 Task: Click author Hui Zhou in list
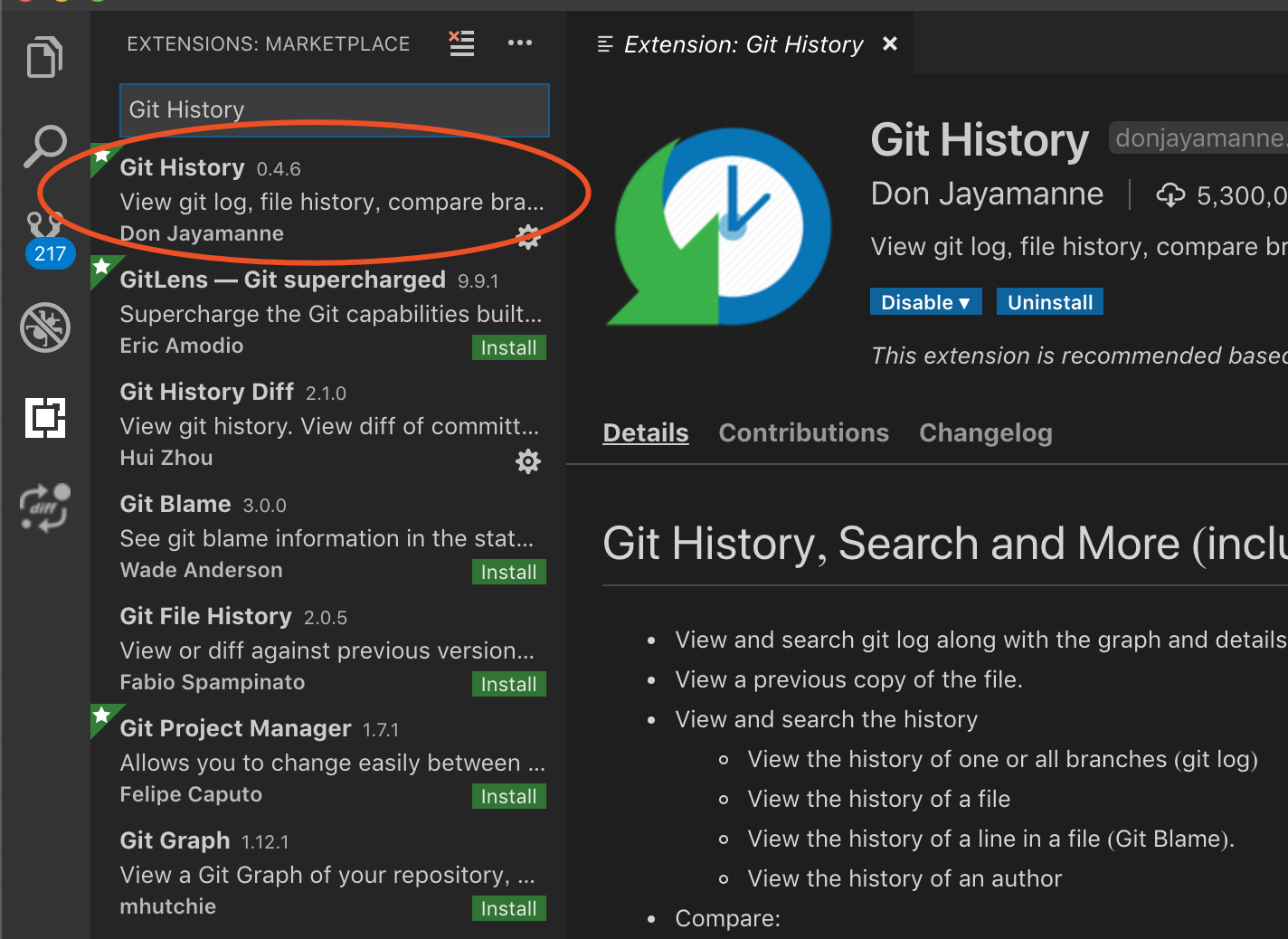coord(166,458)
